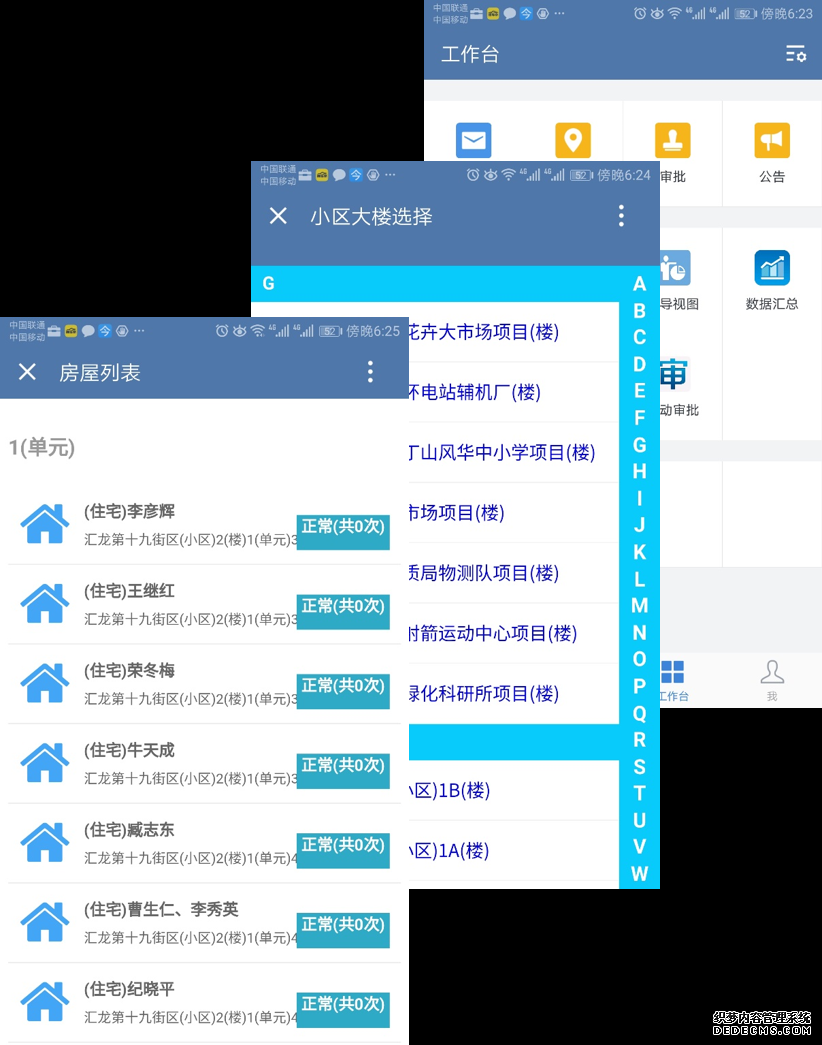Open the 公告 megaphone icon
Viewport: 822px width, 1045px height.
[772, 141]
